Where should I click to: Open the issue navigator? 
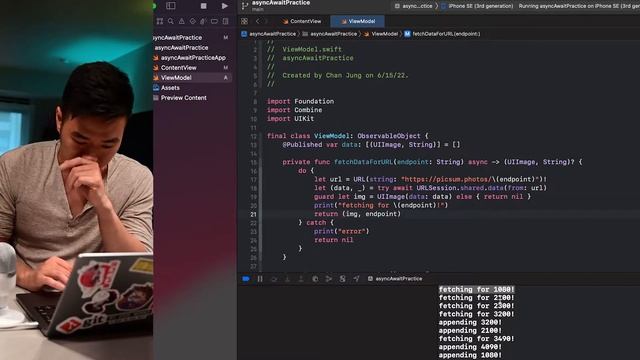[182, 21]
